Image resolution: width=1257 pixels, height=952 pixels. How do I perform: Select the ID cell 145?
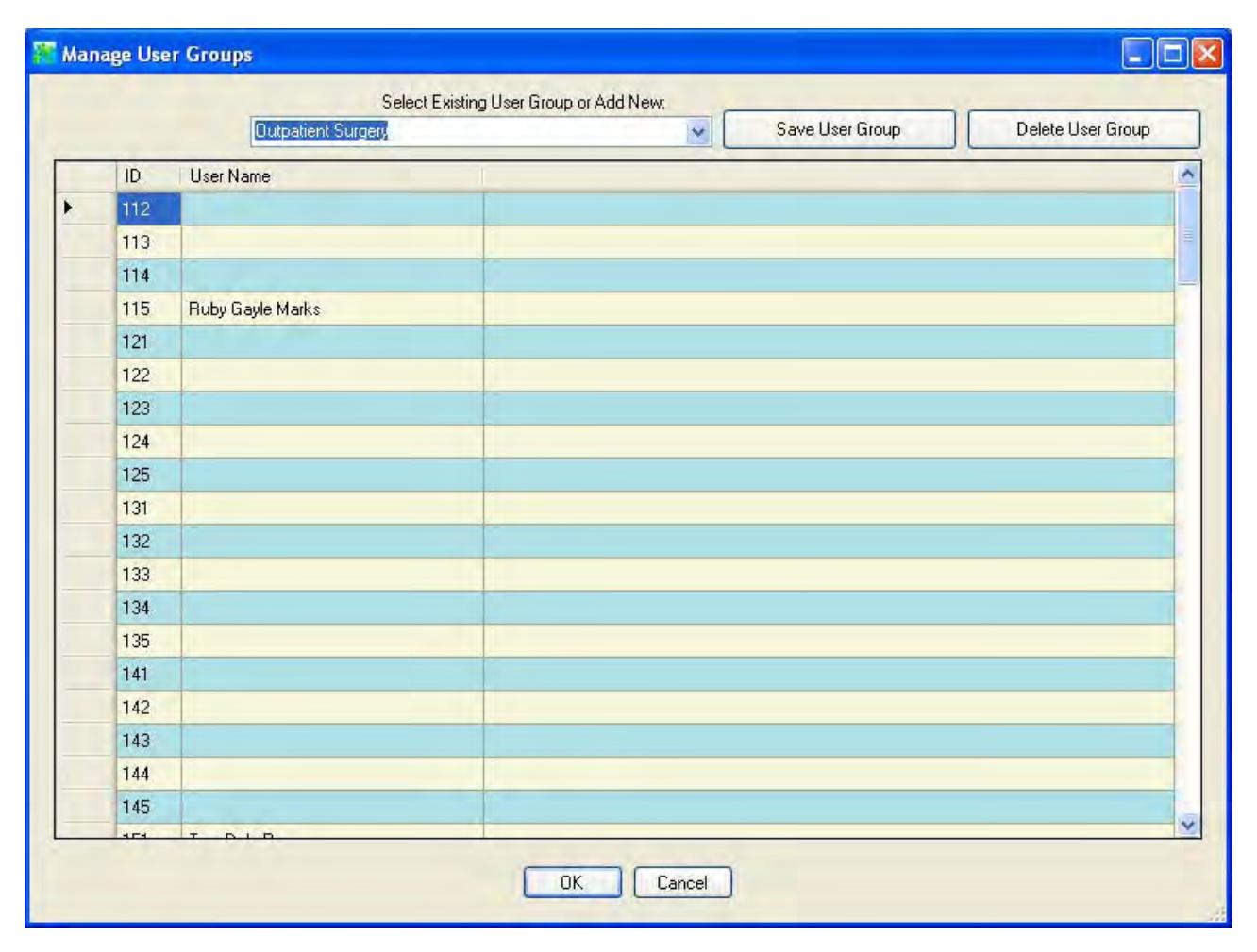pos(149,808)
